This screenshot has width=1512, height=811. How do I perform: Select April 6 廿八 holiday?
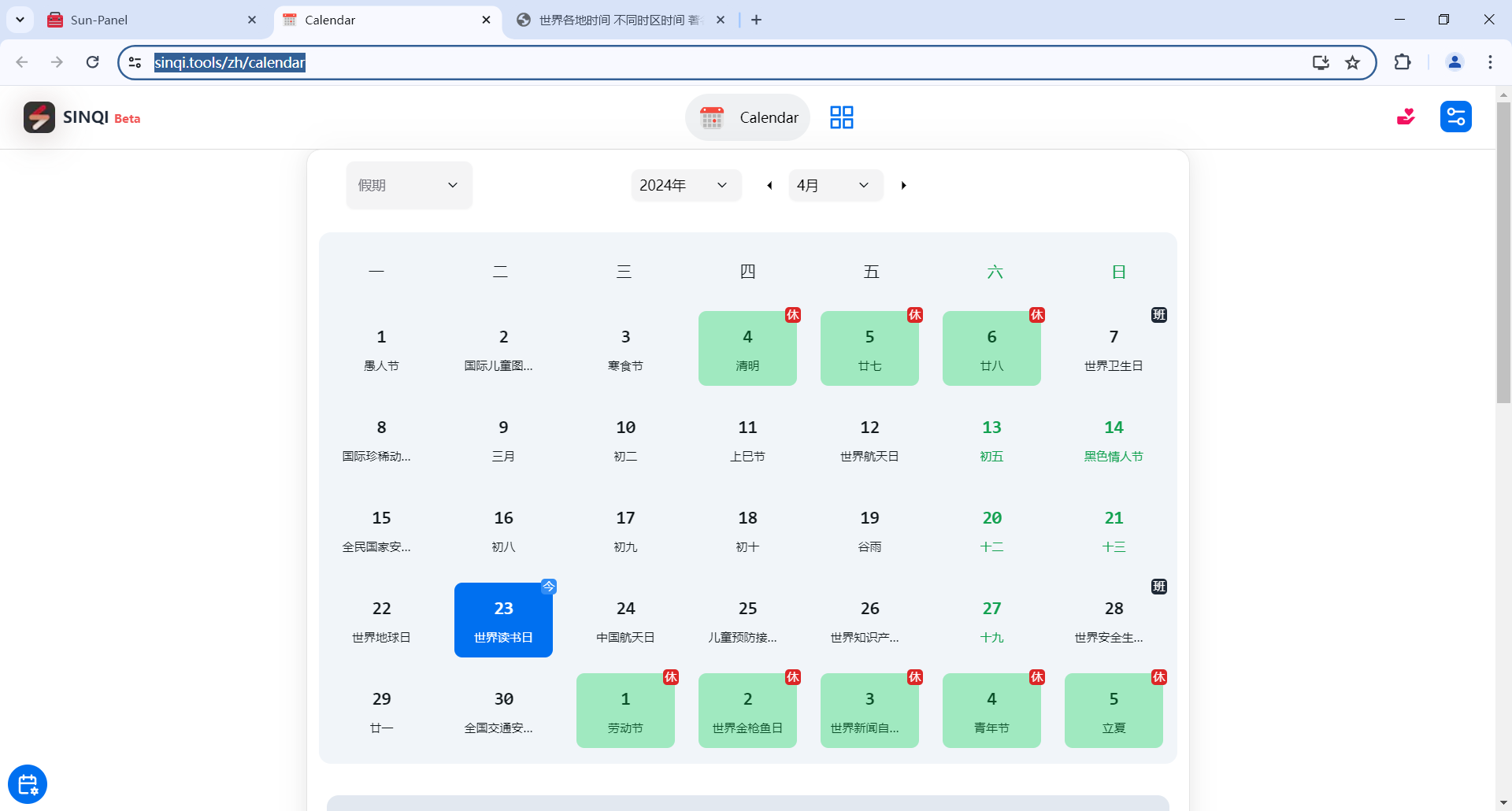991,349
